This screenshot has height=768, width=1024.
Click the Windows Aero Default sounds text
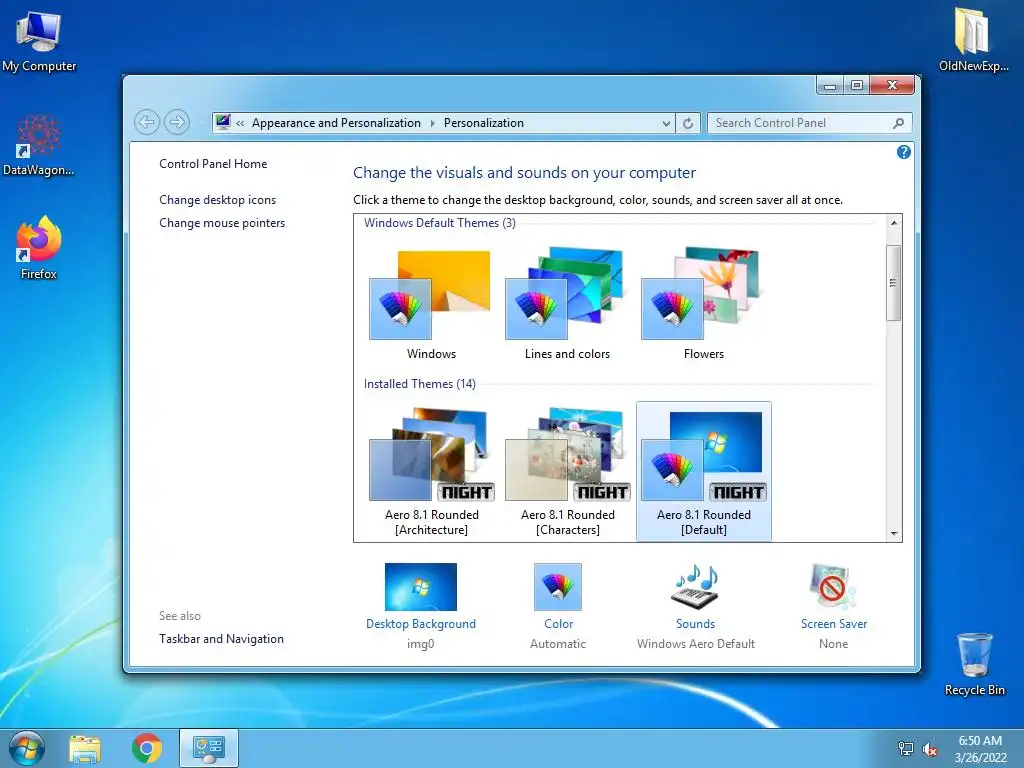[696, 644]
